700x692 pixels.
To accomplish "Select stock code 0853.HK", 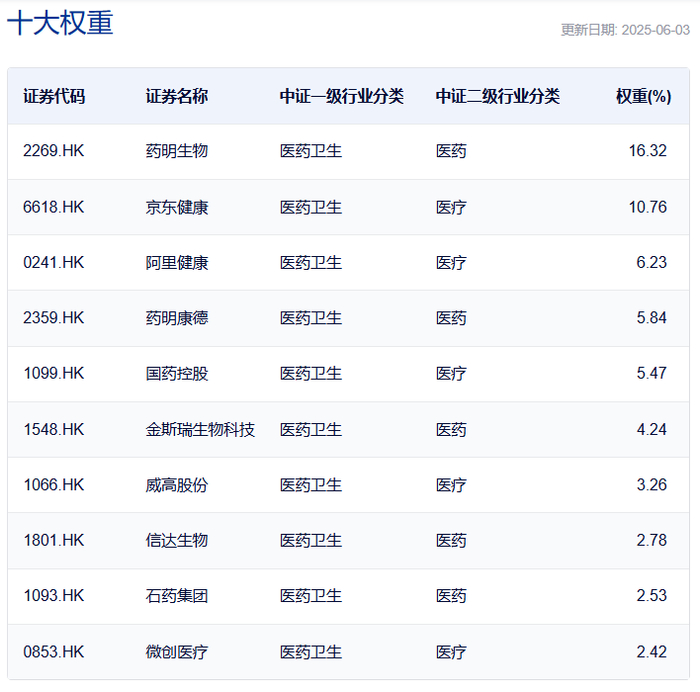I will click(x=54, y=652).
